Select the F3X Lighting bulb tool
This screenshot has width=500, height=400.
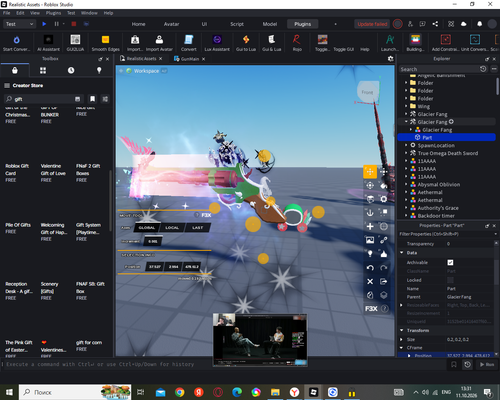pos(370,254)
